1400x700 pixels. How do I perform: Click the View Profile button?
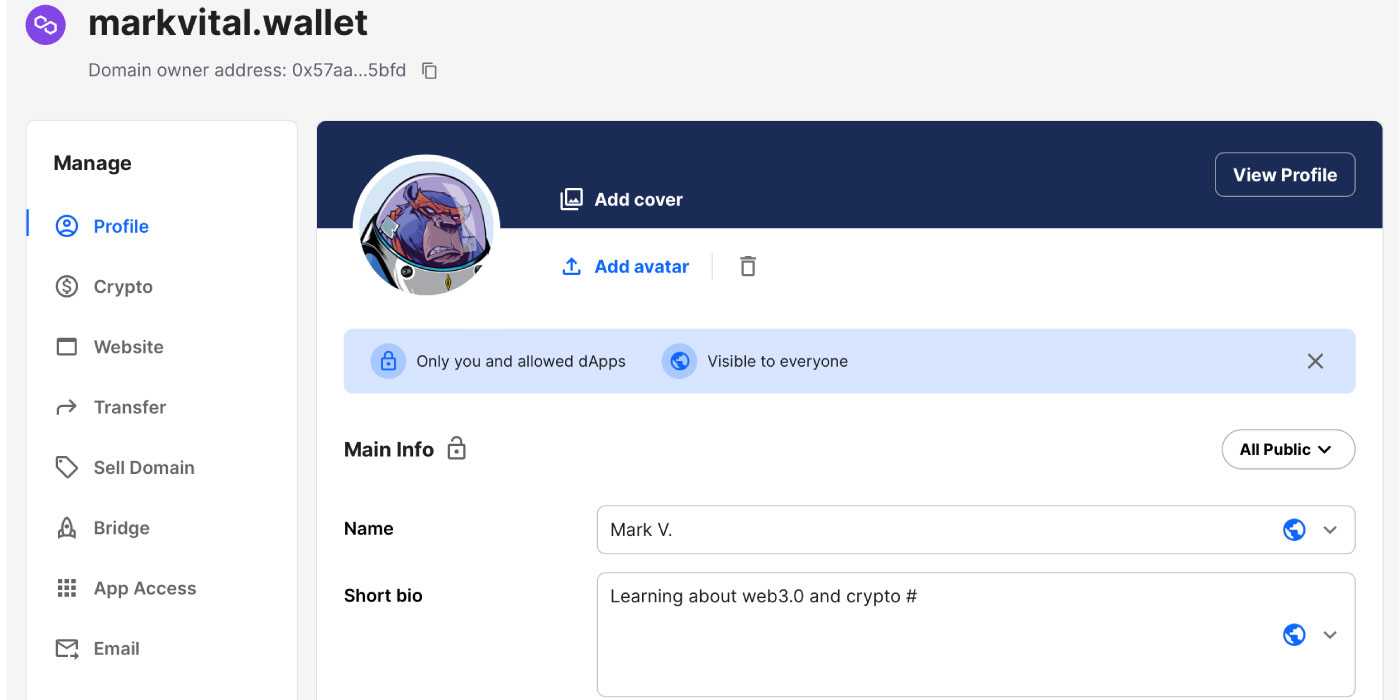1285,174
